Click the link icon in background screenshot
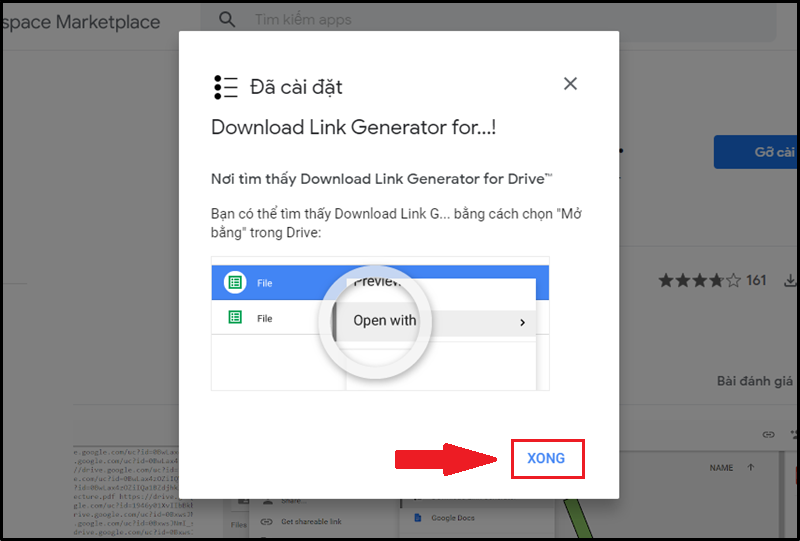This screenshot has height=541, width=800. click(768, 434)
